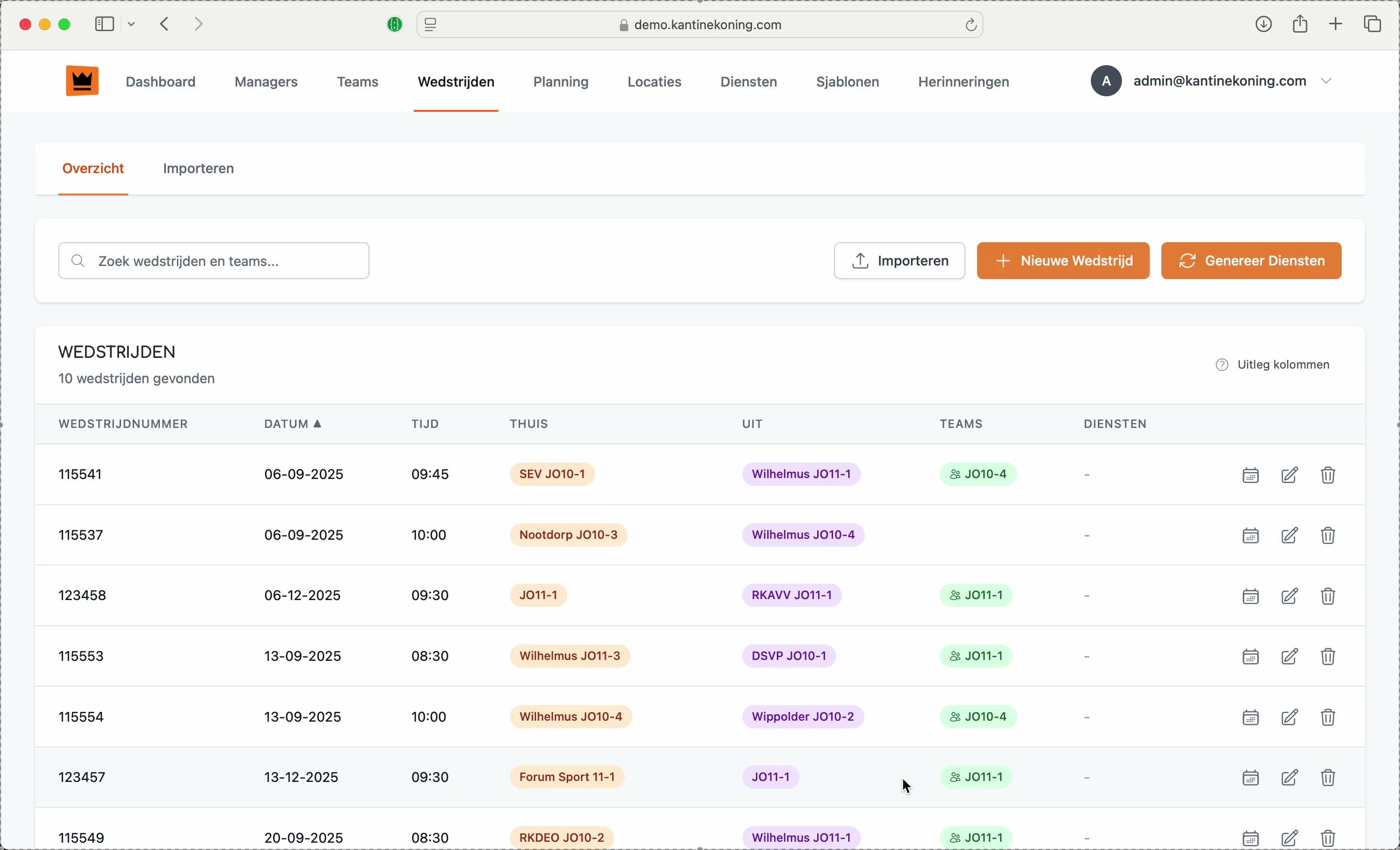The image size is (1400, 850).
Task: Delete match 123458 via the trash icon
Action: click(1328, 597)
